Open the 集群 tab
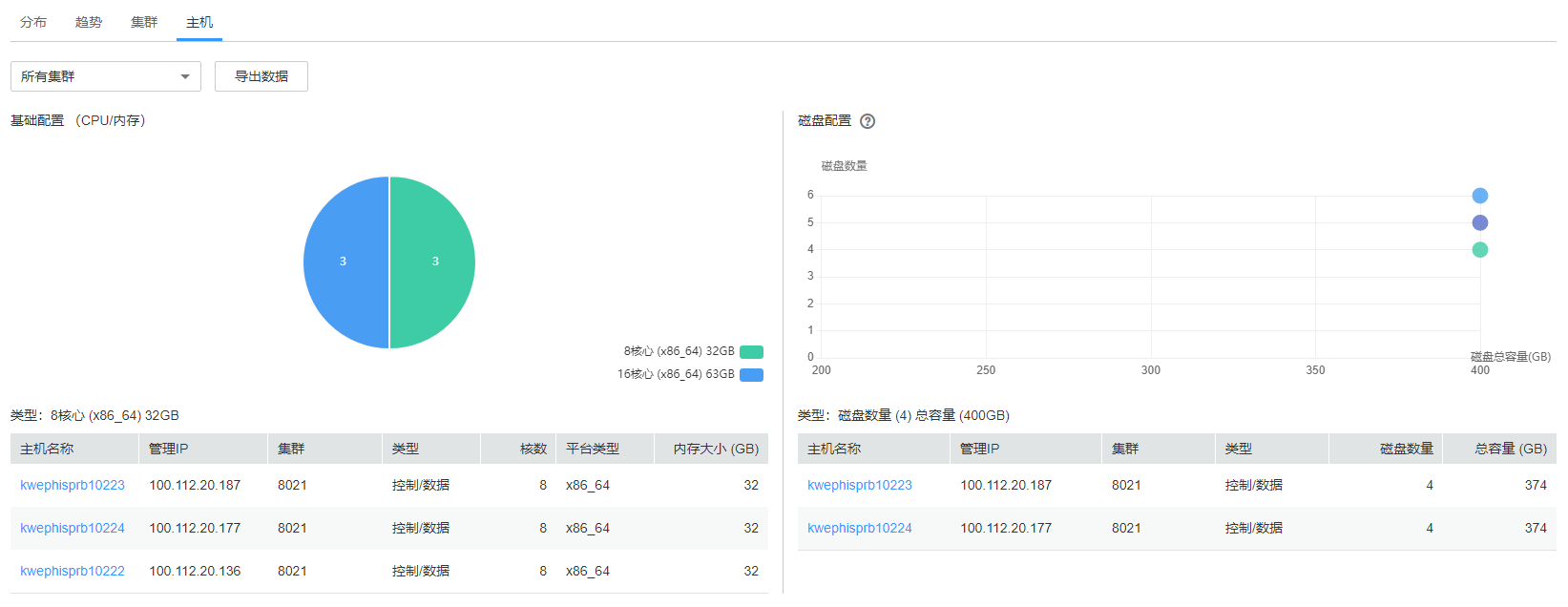 [x=144, y=22]
